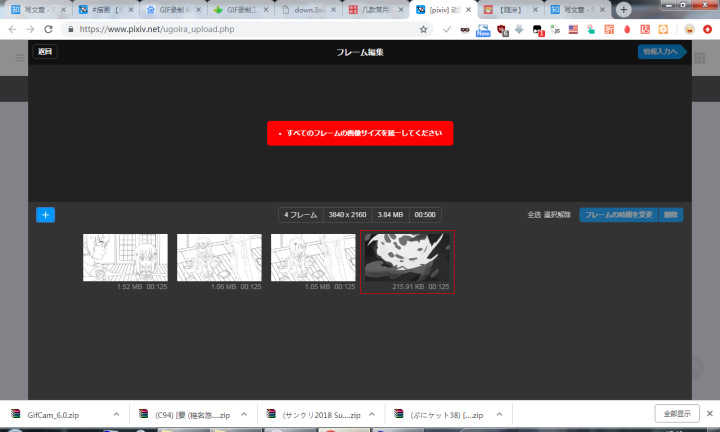Click the 全选 select-all link
720x432 pixels.
coord(534,215)
